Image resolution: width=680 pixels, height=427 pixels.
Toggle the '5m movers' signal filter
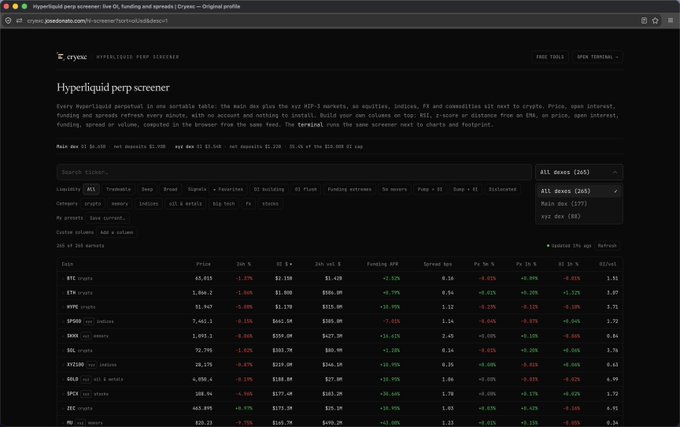tap(395, 189)
